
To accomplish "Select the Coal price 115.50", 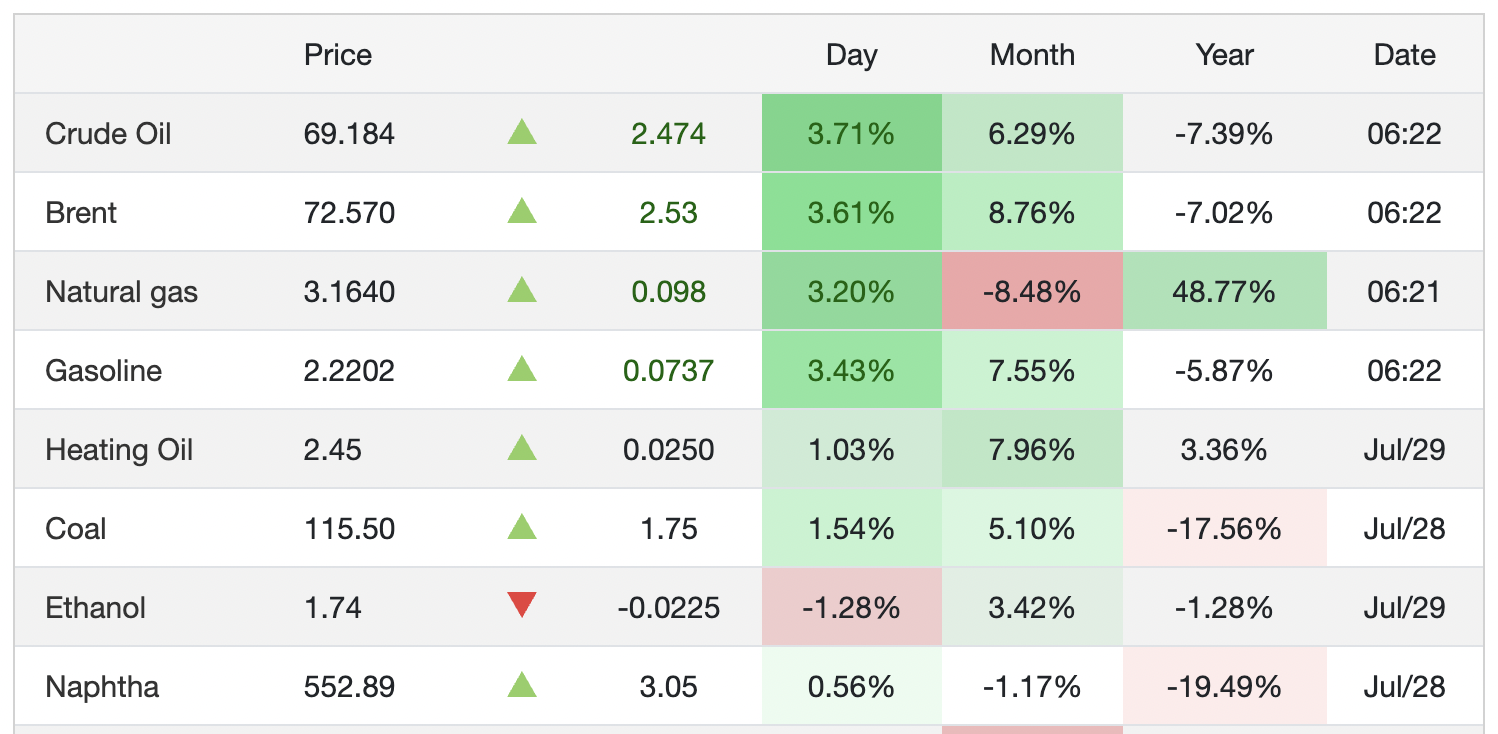I will point(349,529).
